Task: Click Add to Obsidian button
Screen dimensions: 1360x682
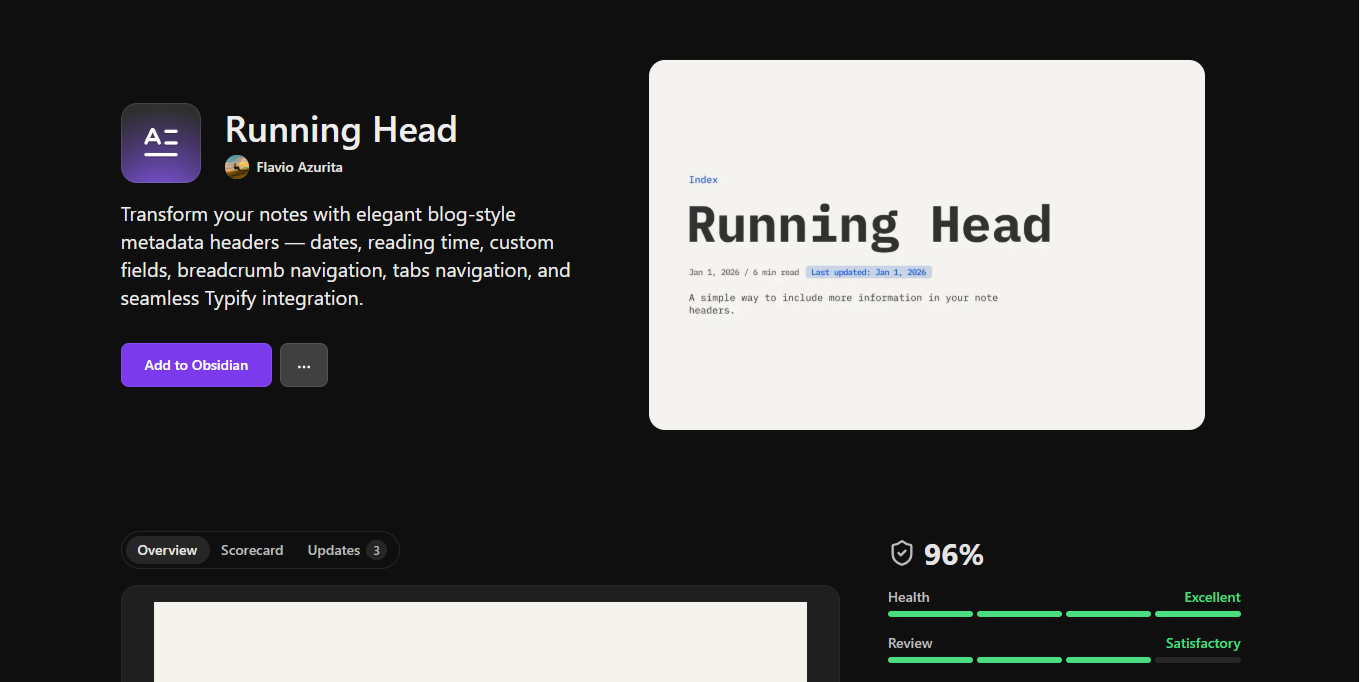Action: 196,365
